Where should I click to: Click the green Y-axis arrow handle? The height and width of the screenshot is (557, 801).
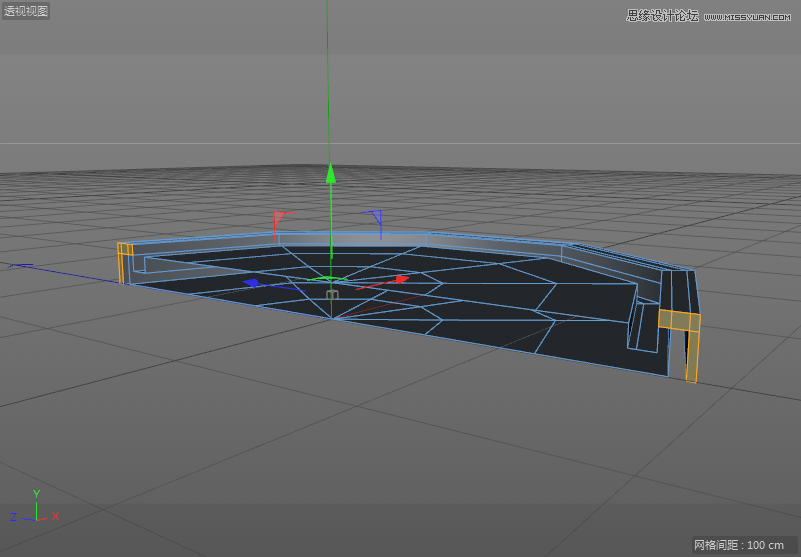click(x=330, y=176)
